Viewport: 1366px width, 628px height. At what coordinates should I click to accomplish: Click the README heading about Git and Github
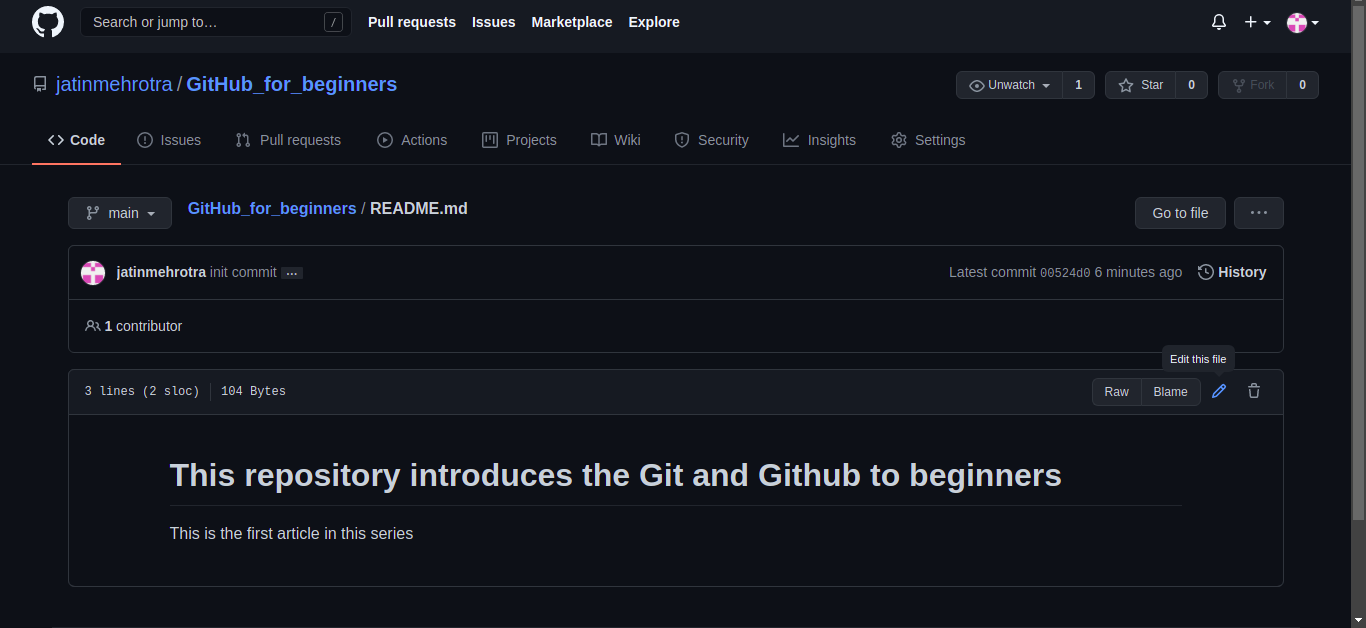pyautogui.click(x=616, y=475)
